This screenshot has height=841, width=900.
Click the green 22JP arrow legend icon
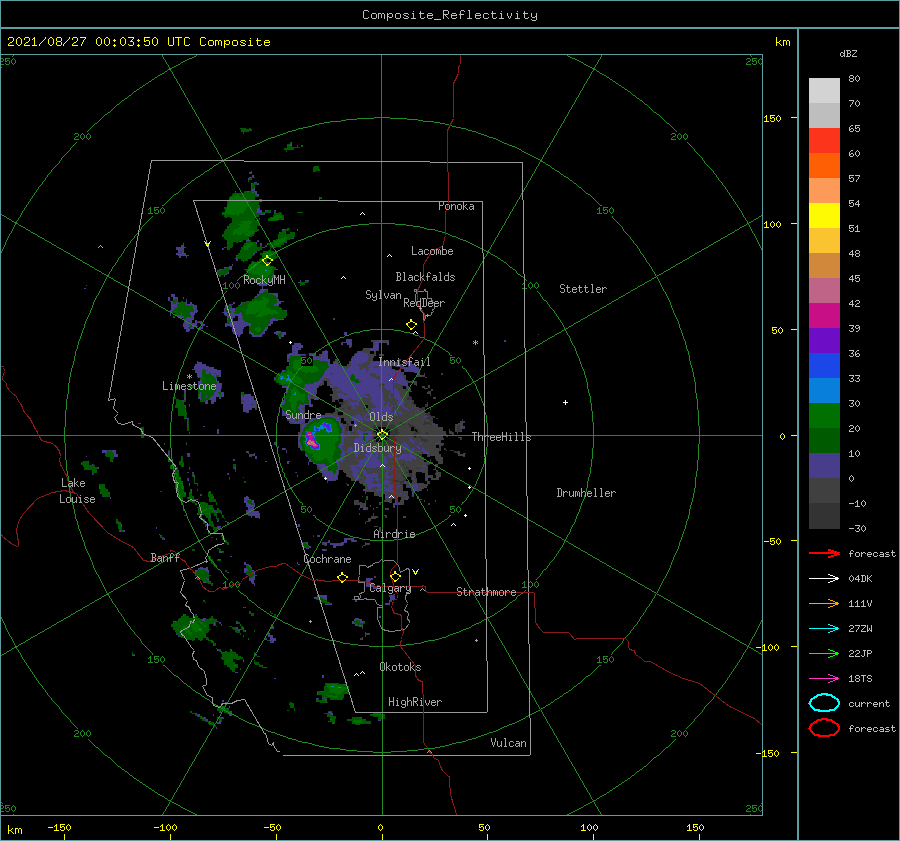pyautogui.click(x=824, y=653)
